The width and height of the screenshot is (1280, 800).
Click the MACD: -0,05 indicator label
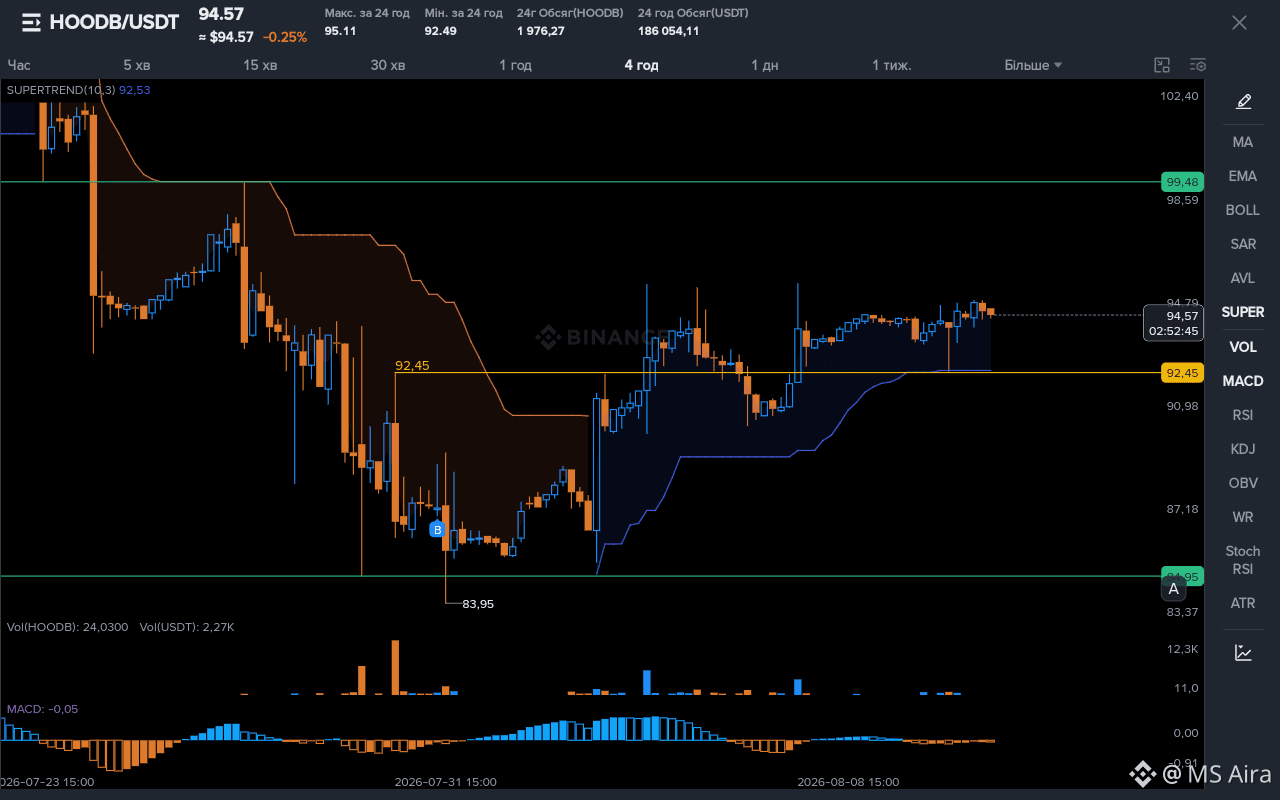(x=42, y=709)
